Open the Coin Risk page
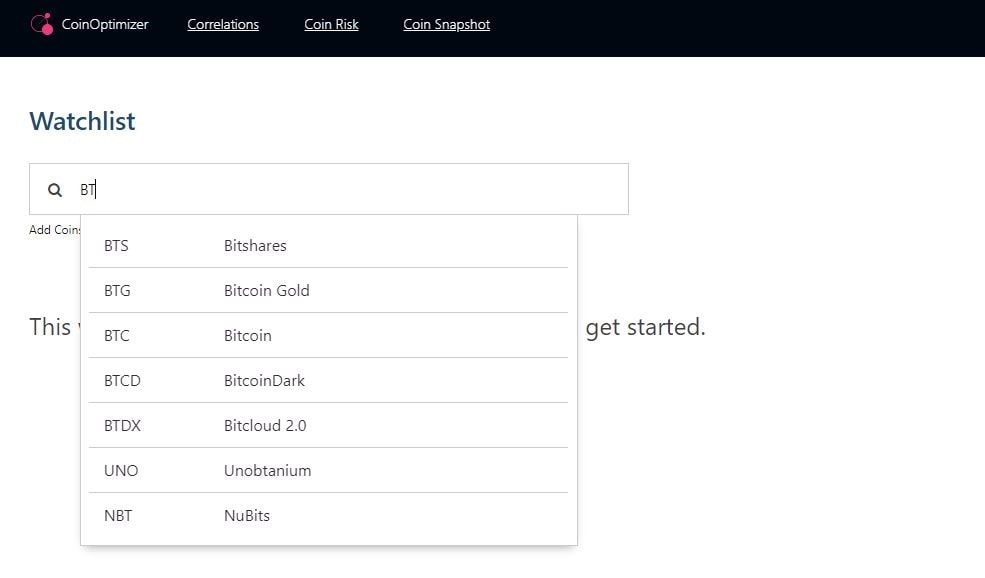The image size is (985, 578). click(331, 24)
